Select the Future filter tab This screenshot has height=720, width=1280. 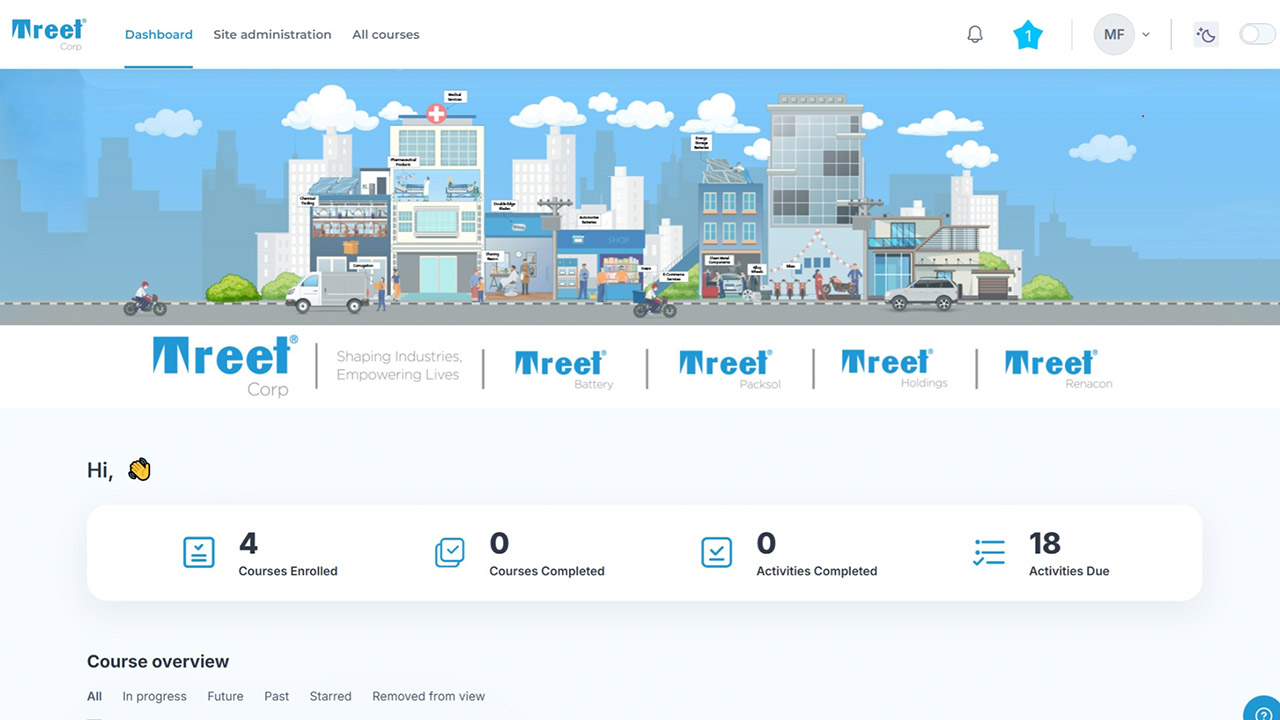(x=225, y=696)
